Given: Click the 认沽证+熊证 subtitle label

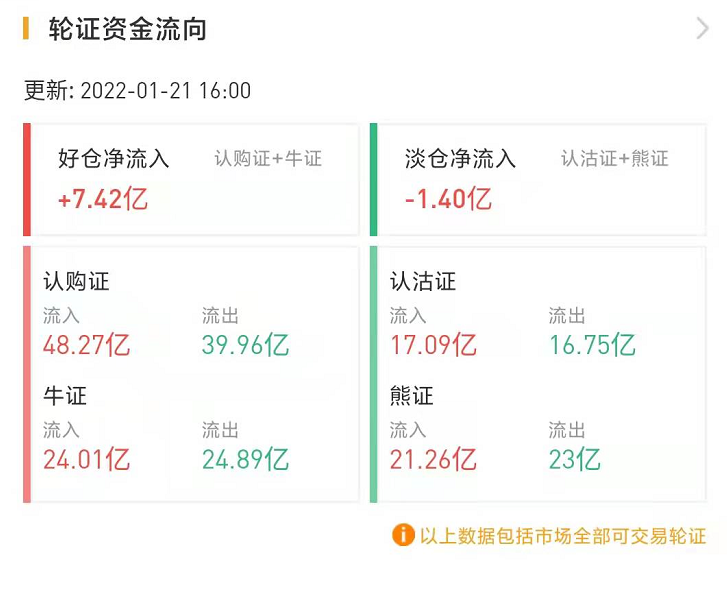Looking at the screenshot, I should coord(615,159).
